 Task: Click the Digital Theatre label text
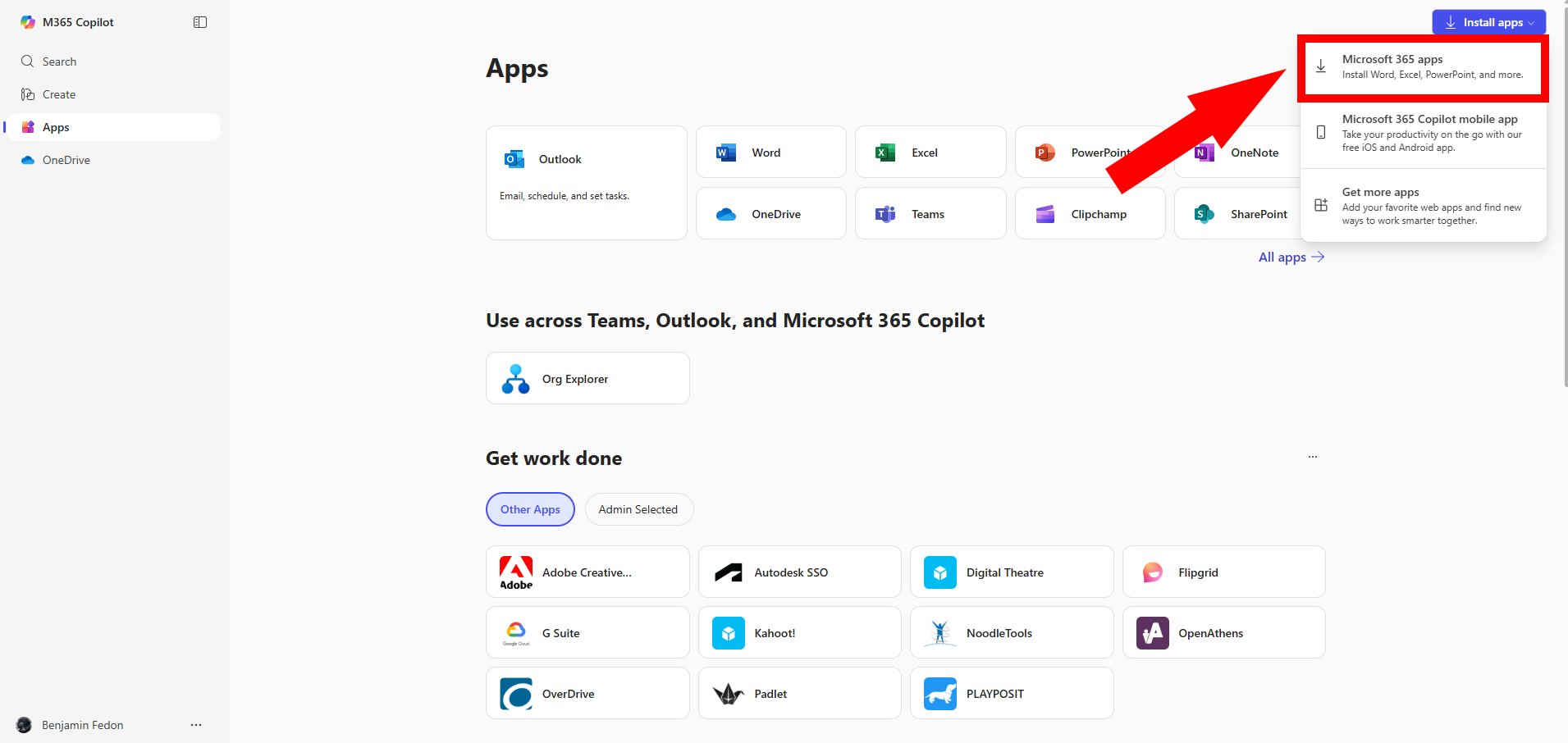[1005, 572]
